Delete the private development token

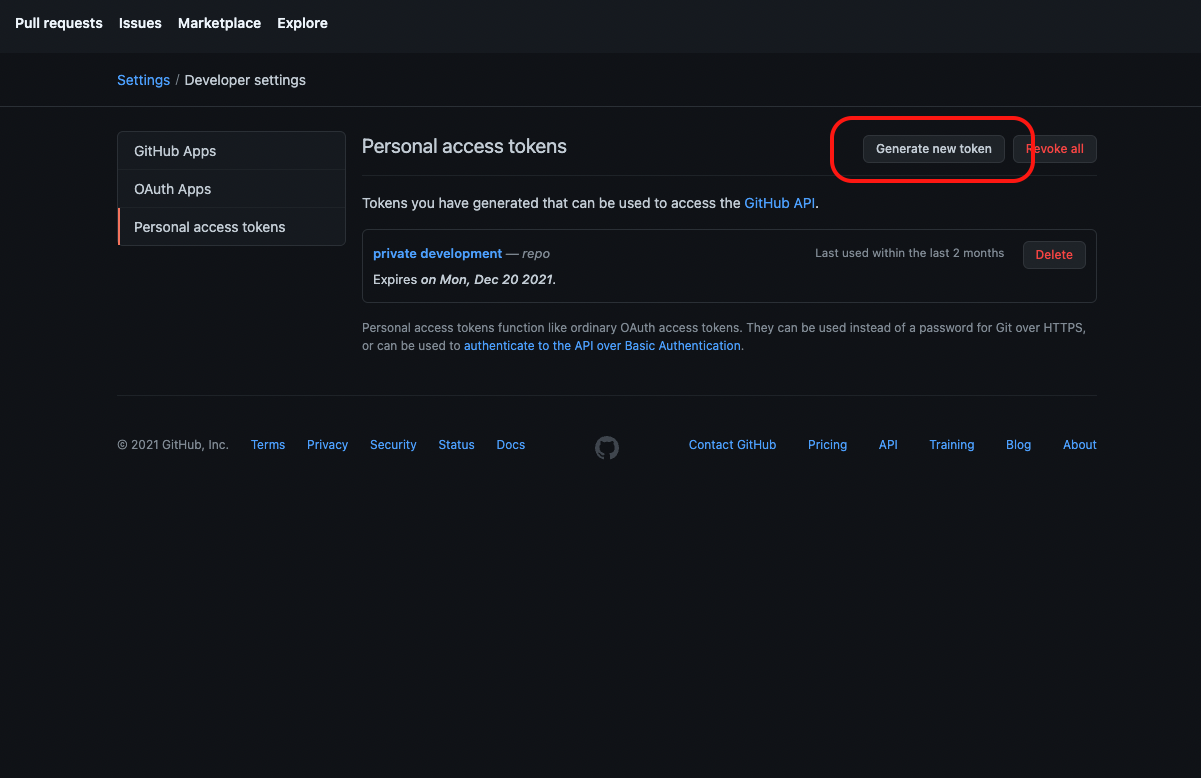click(1053, 255)
